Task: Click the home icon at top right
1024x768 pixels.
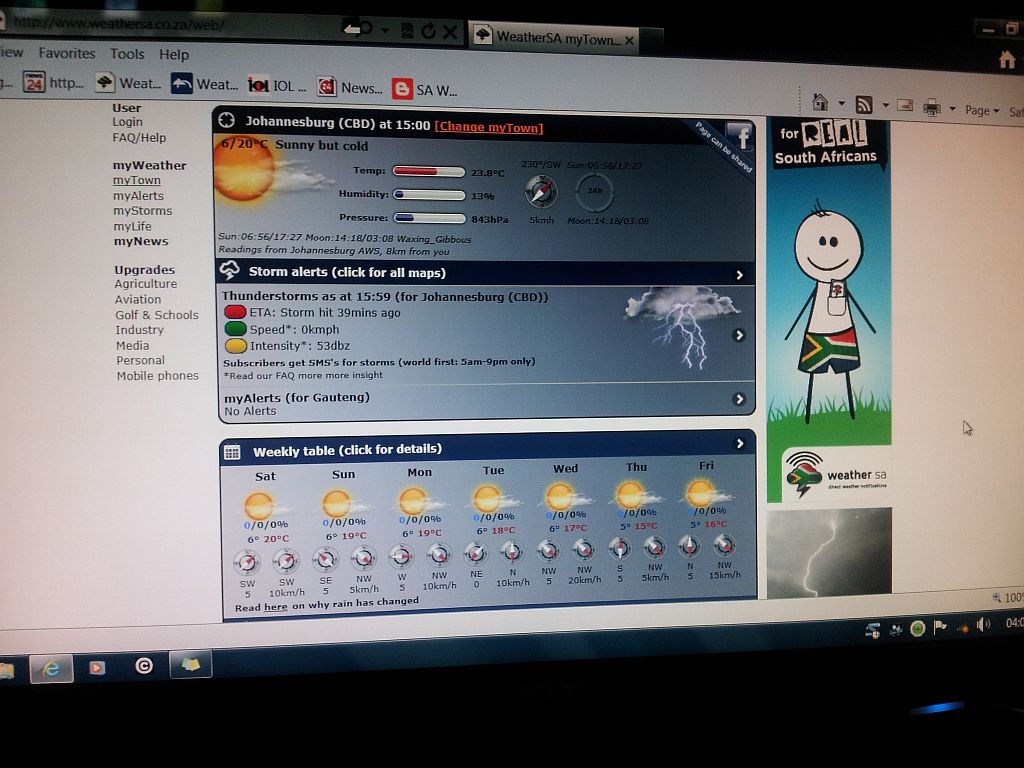Action: click(x=1006, y=60)
